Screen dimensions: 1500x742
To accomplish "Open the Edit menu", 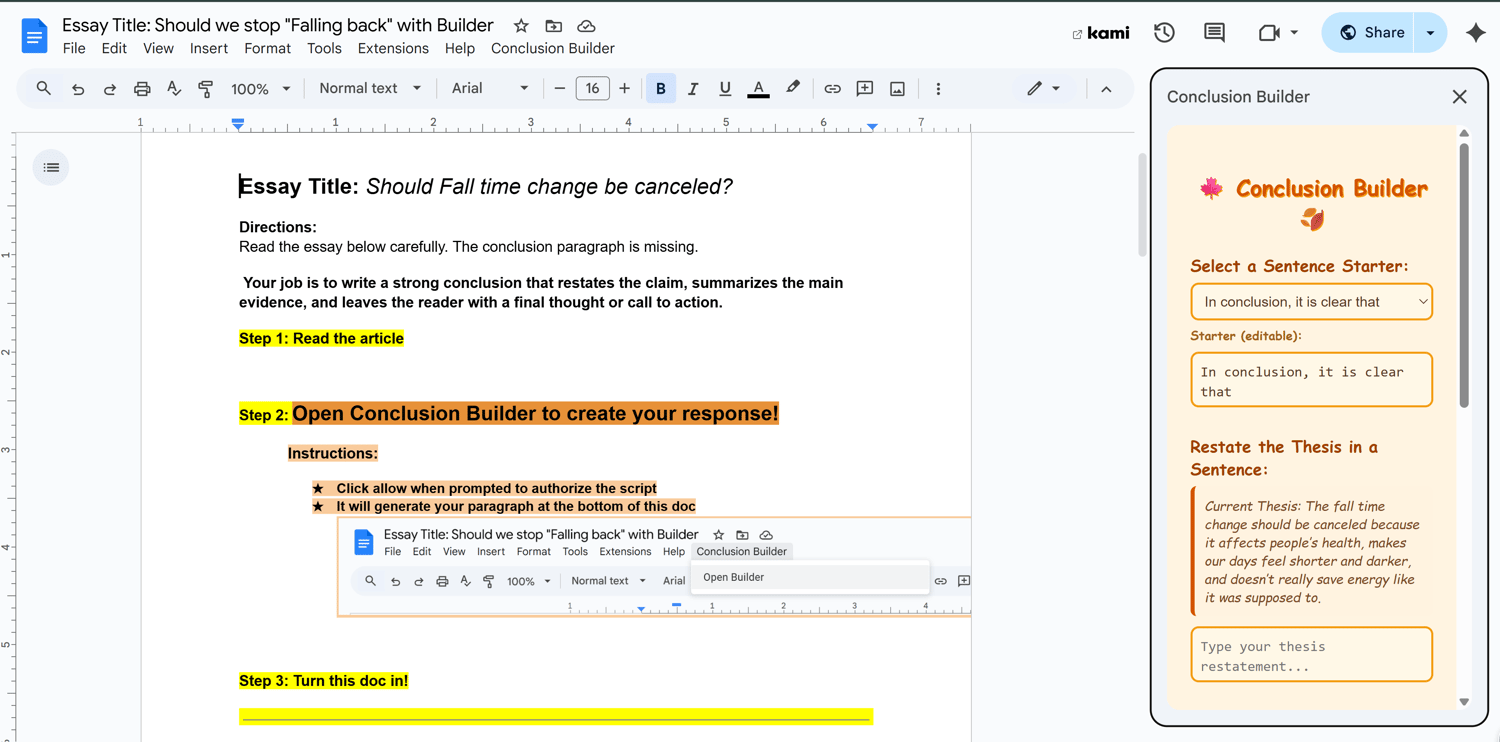I will (x=114, y=48).
